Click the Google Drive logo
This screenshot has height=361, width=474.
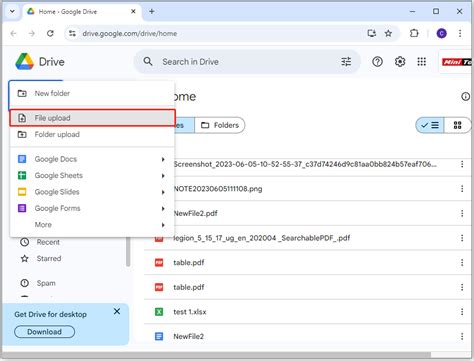click(x=25, y=62)
